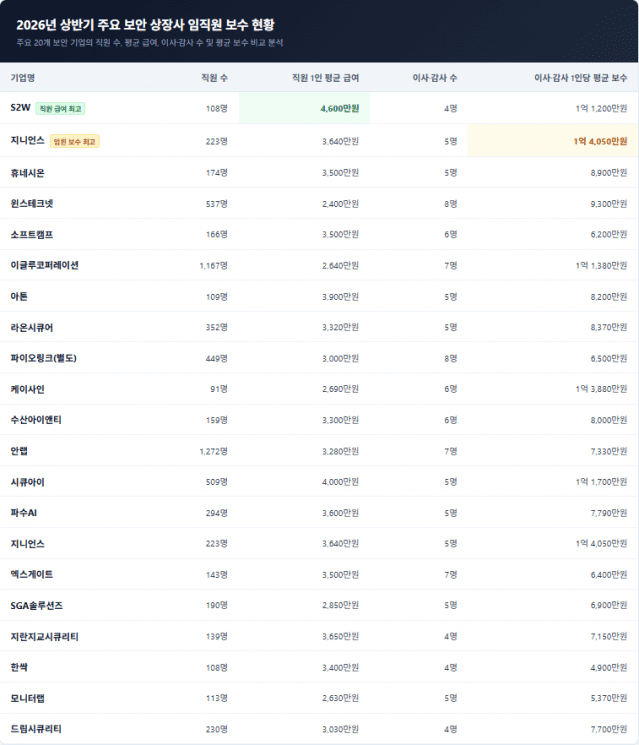Click the 1억 3,880만원 executive pay value
The image size is (639, 745).
click(601, 389)
